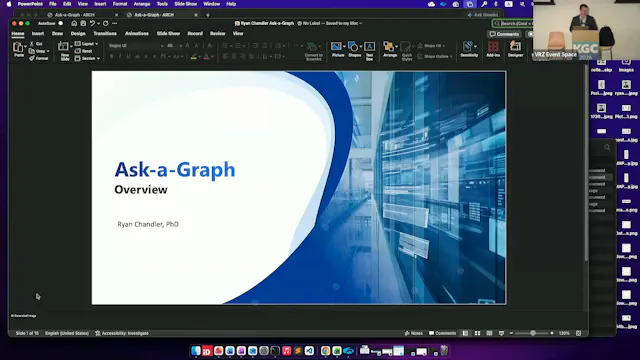
Task: Toggle bold formatting
Action: pyautogui.click(x=111, y=57)
